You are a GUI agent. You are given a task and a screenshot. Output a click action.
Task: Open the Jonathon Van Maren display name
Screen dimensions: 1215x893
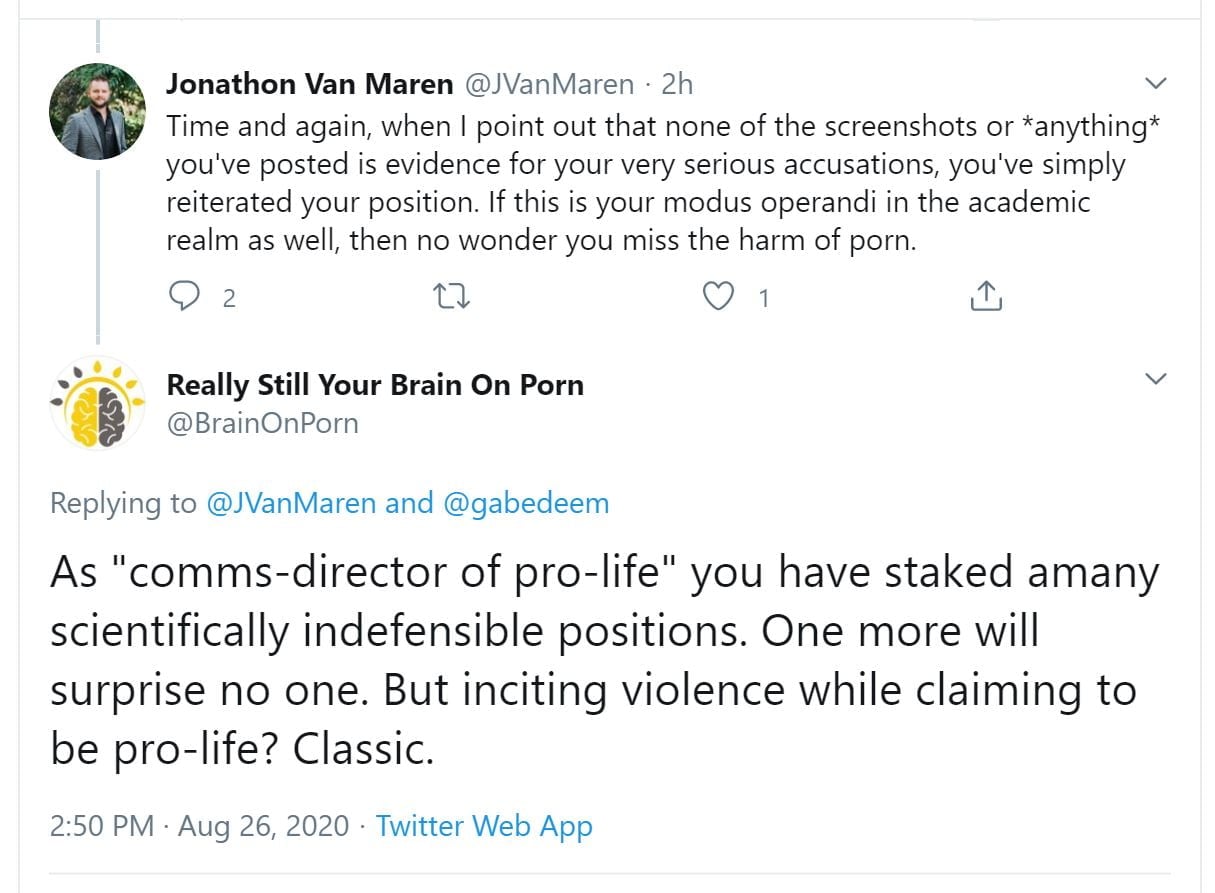[309, 84]
